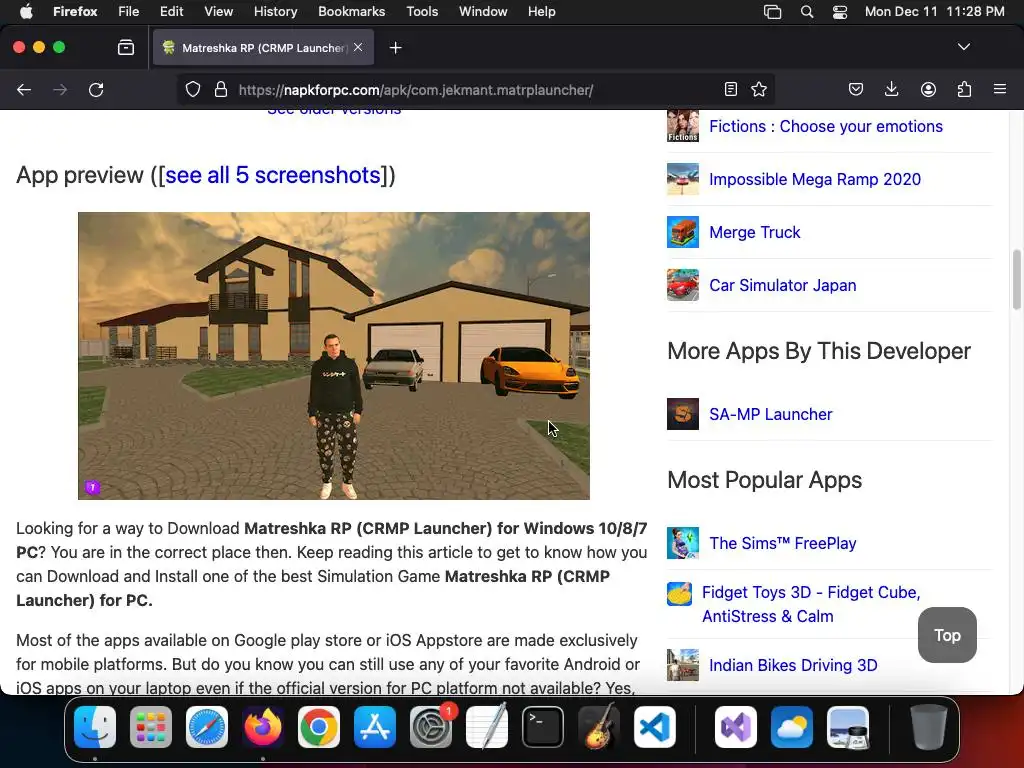This screenshot has width=1024, height=768.
Task: Open the Tools menu
Action: point(422,12)
